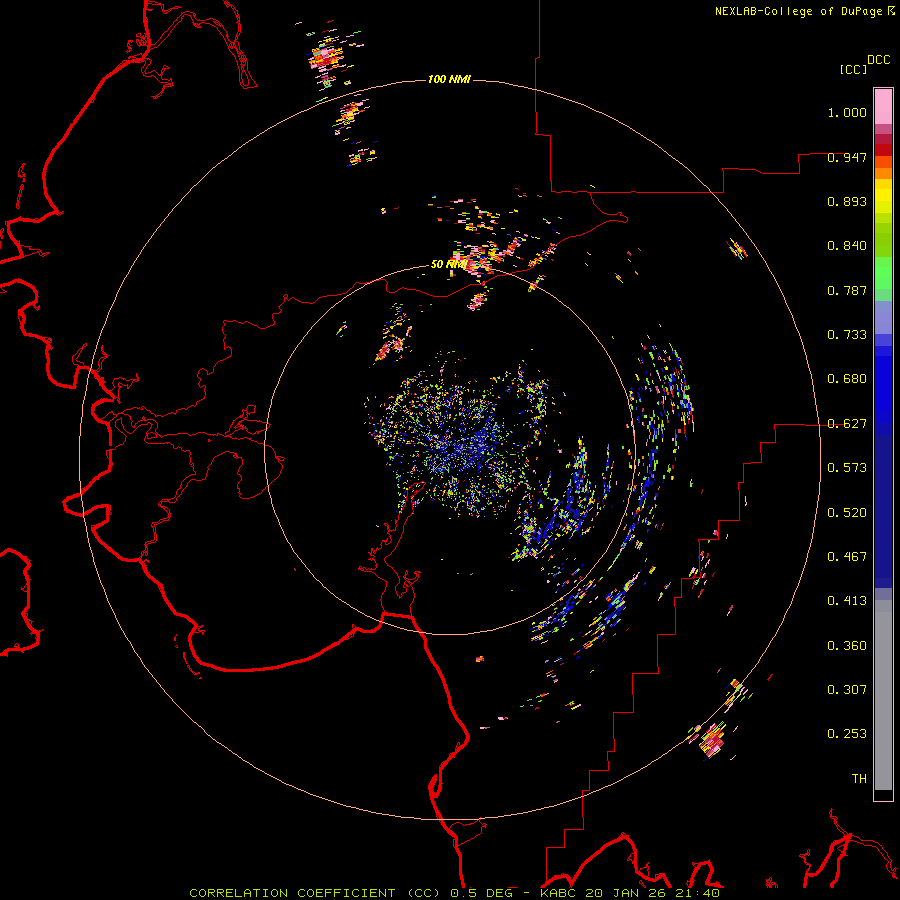Click the DCC label above the color bar
The image size is (900, 900).
pos(878,60)
